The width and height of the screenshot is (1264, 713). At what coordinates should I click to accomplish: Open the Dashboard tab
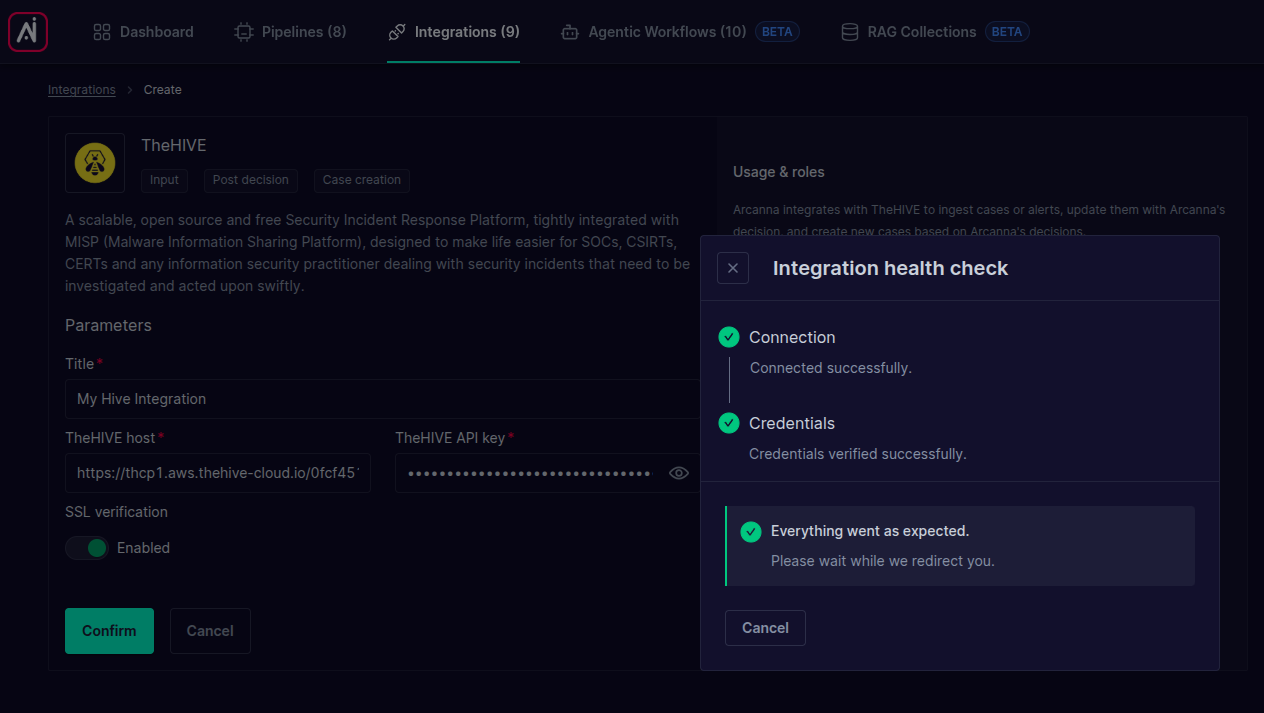[143, 32]
